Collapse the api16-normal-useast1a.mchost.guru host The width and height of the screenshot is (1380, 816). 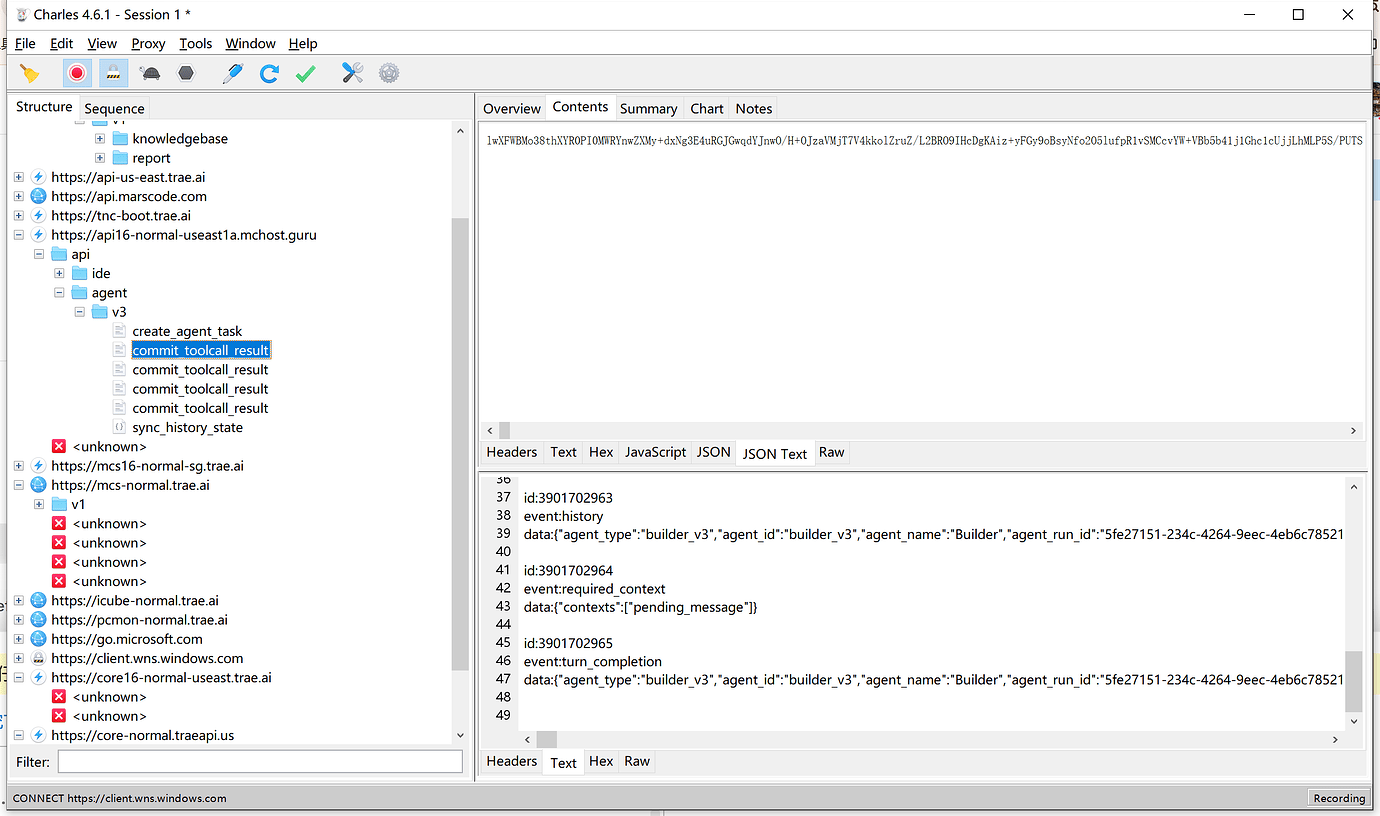(19, 235)
